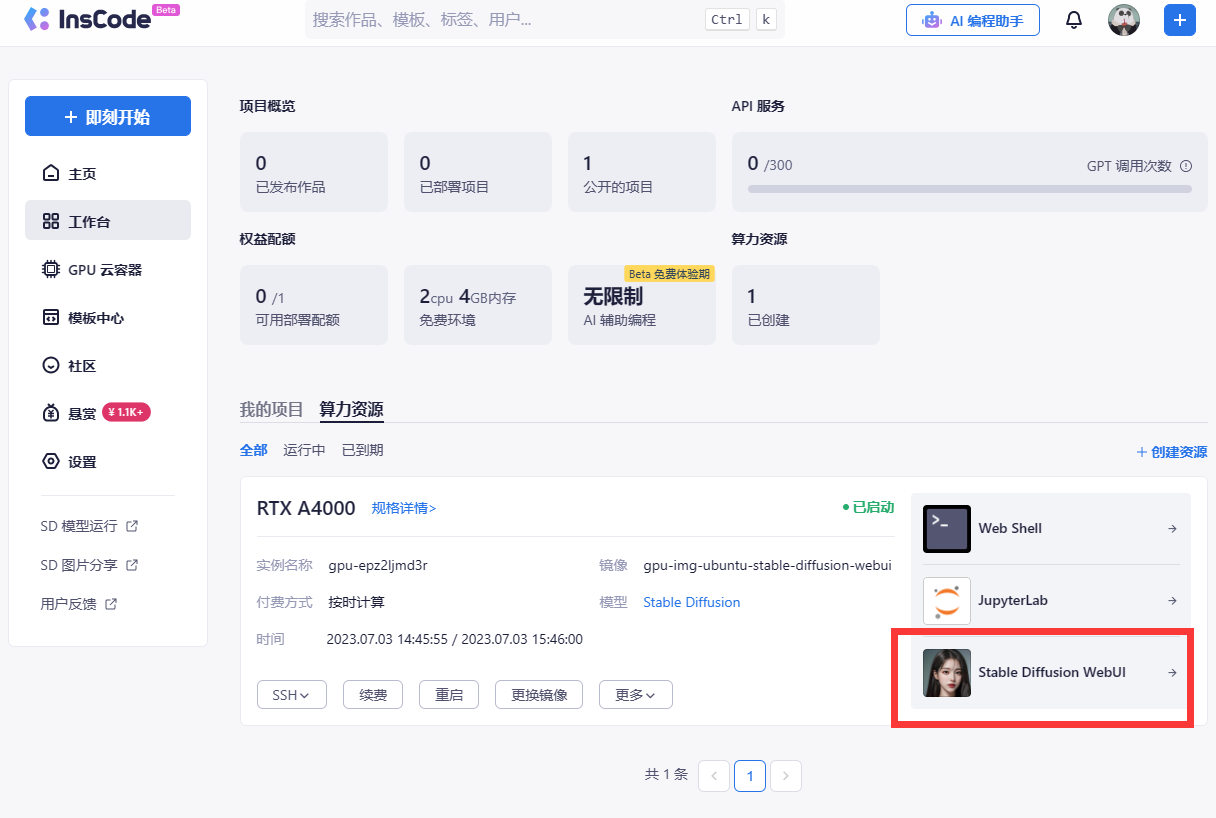Click instance name gpu-epz2ljmd3r
The image size is (1216, 818).
point(378,565)
